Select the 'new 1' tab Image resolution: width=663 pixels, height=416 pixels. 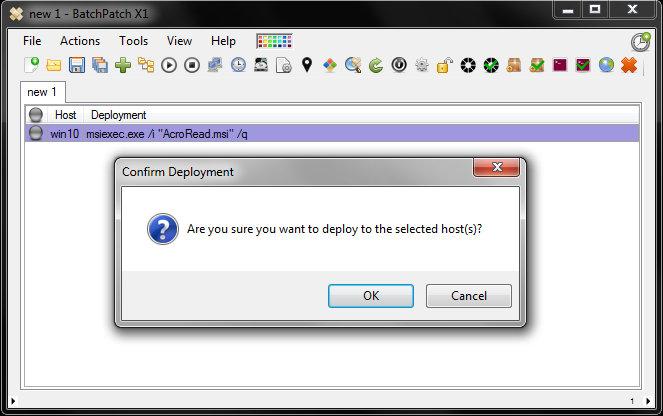pyautogui.click(x=42, y=92)
